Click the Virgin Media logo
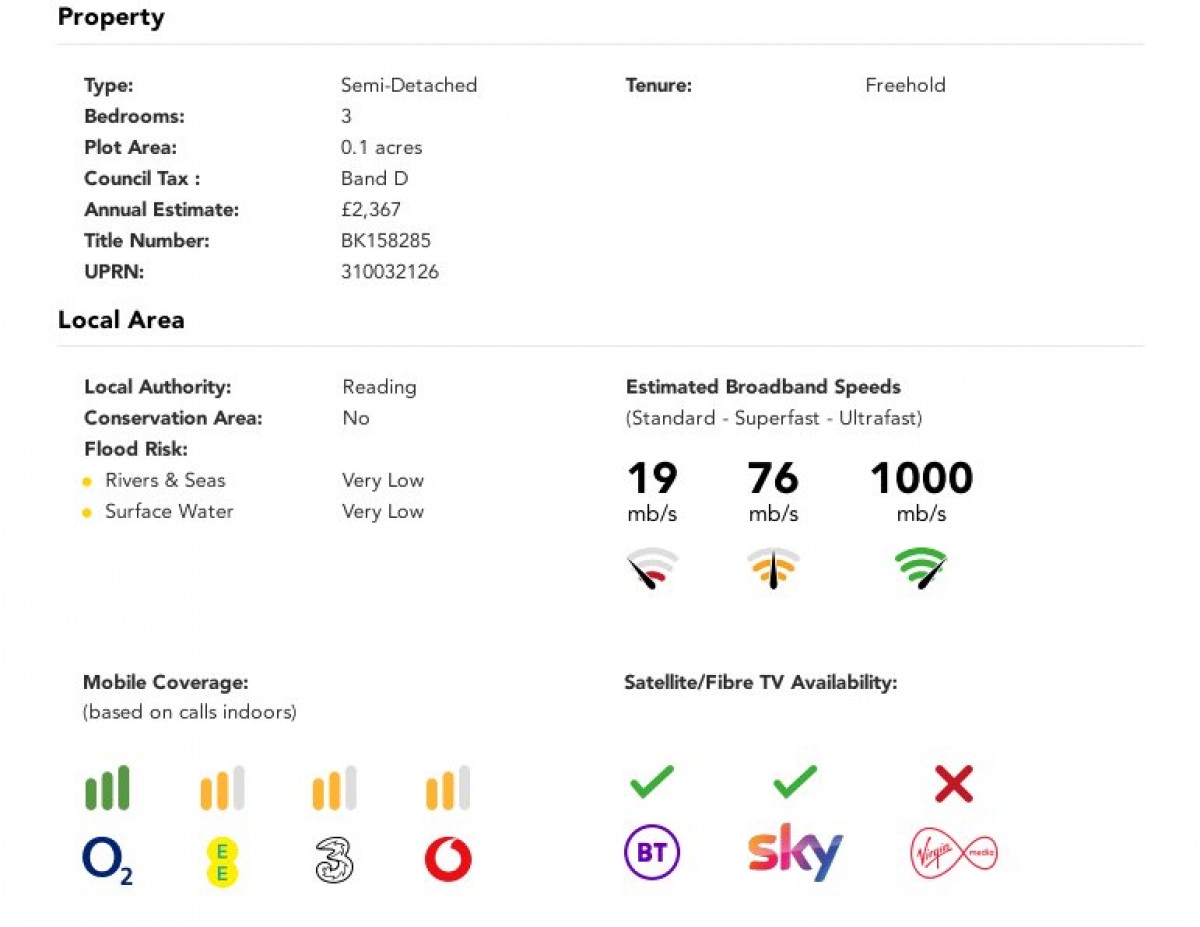1200x927 pixels. coord(953,853)
